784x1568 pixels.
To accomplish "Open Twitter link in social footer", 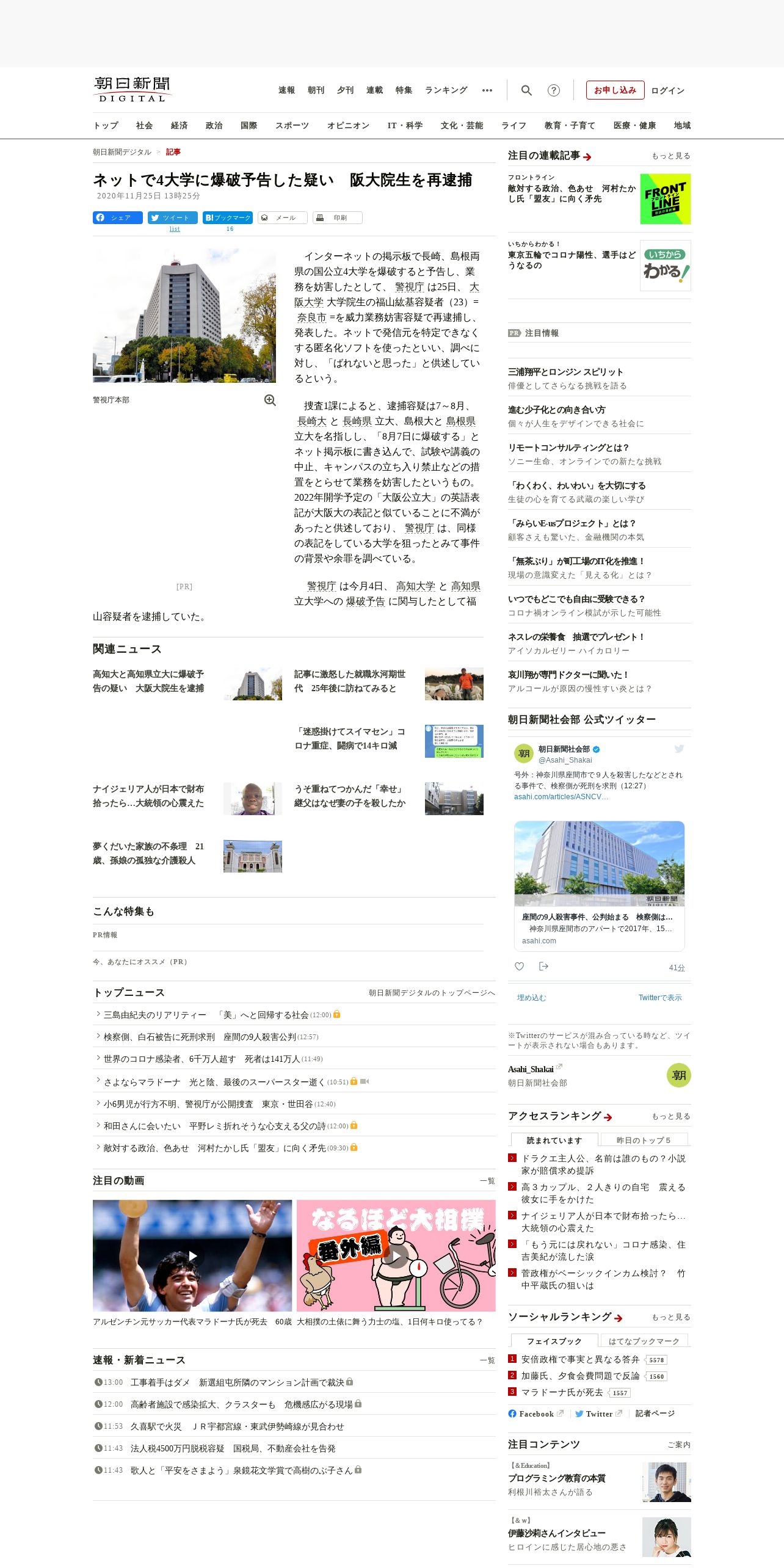I will point(598,1414).
